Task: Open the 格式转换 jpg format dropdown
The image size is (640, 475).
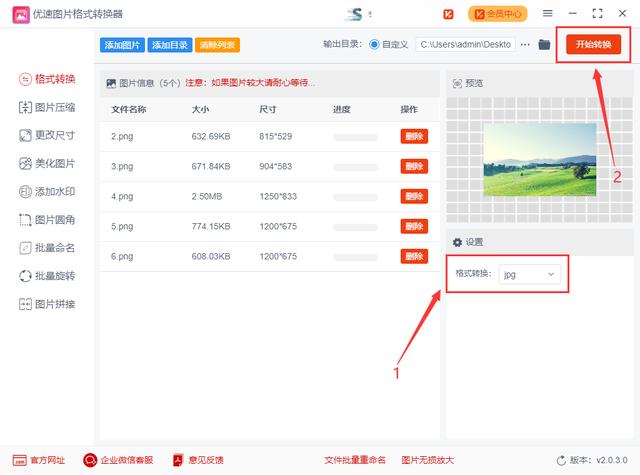Action: pos(529,274)
